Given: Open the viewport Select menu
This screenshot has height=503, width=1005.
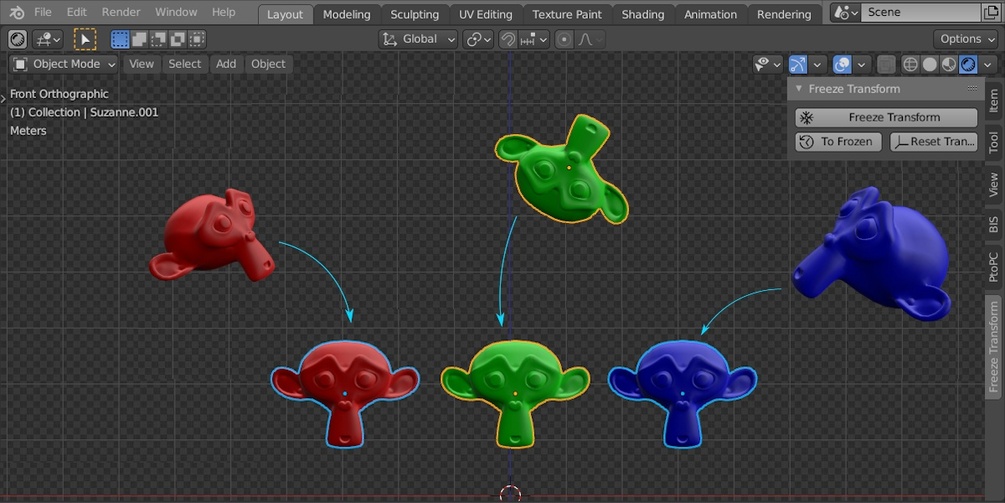Looking at the screenshot, I should 185,64.
